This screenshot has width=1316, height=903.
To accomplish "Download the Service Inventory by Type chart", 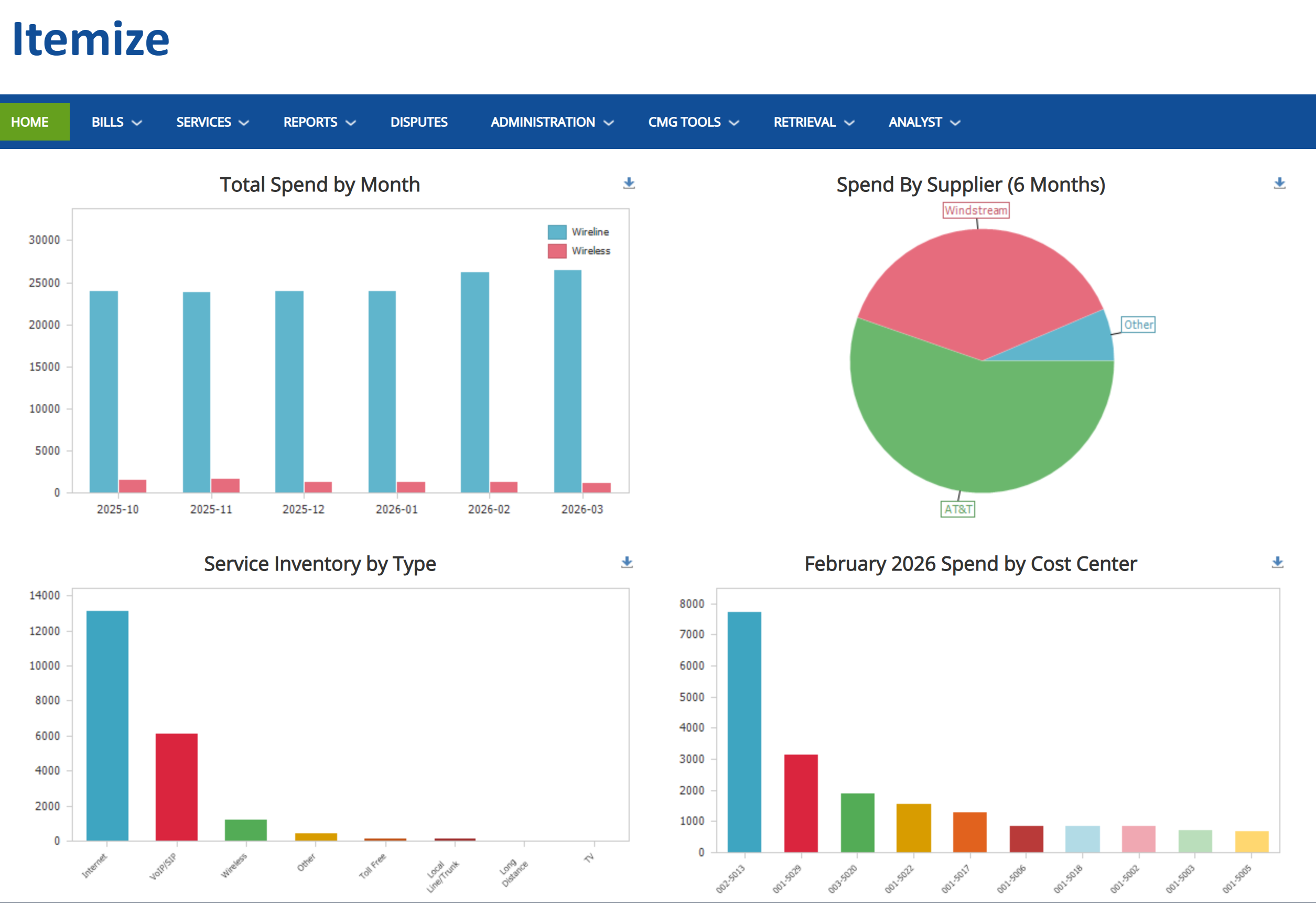I will tap(627, 562).
